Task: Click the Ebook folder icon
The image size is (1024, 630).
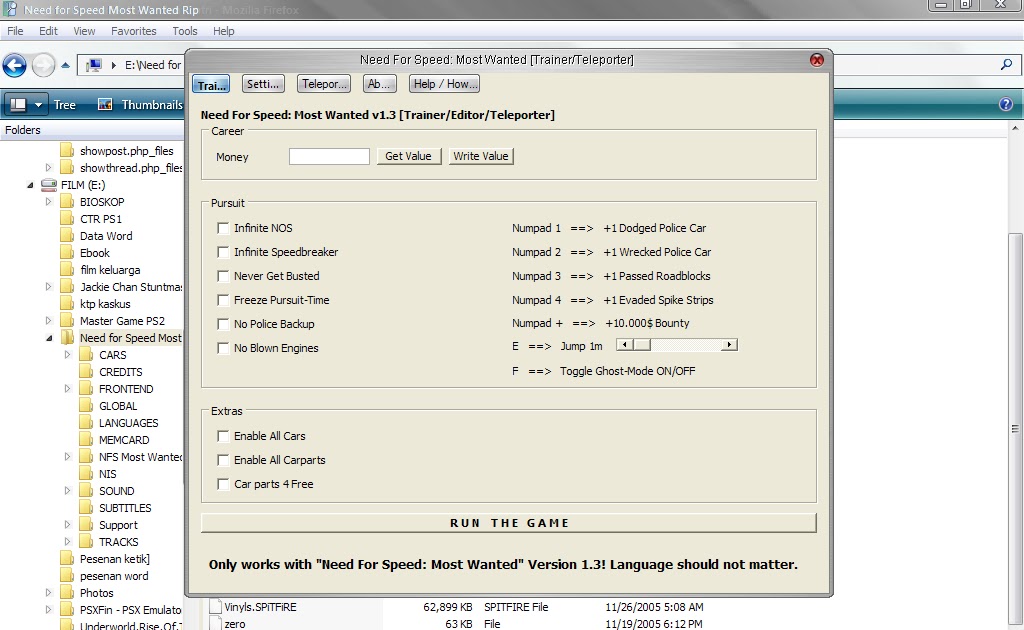Action: point(67,253)
